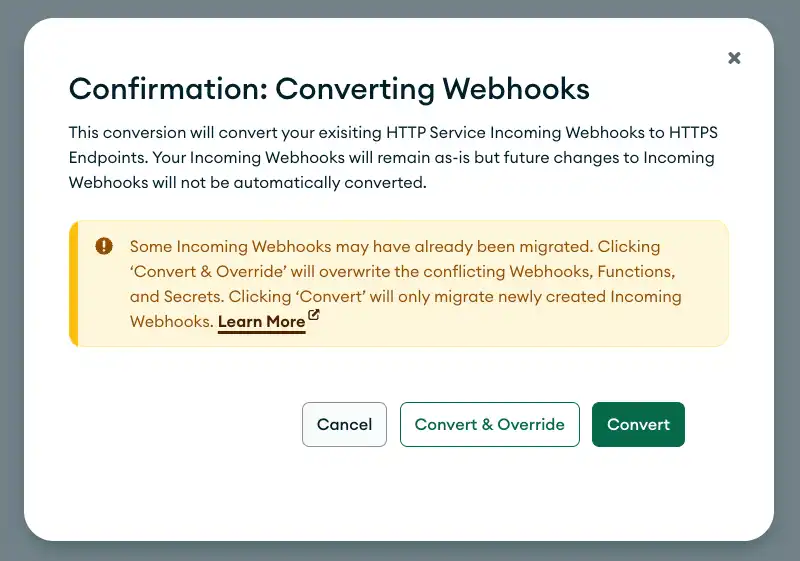Click the warning exclamation icon in the banner
The image size is (800, 561).
pyautogui.click(x=104, y=246)
